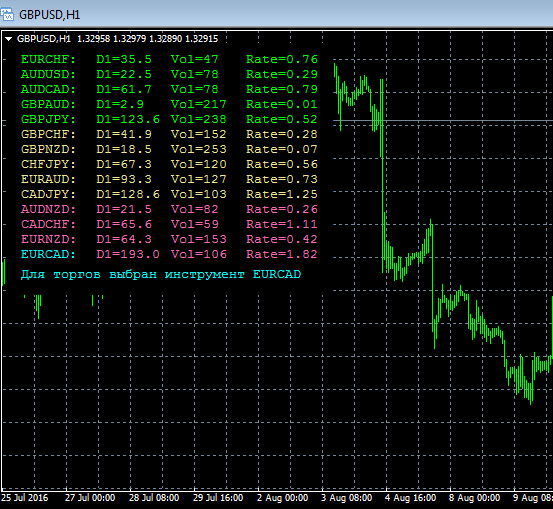Expand the chart dropdown triangle beside GBPUSD,H1
This screenshot has height=509, width=553.
click(x=9, y=39)
